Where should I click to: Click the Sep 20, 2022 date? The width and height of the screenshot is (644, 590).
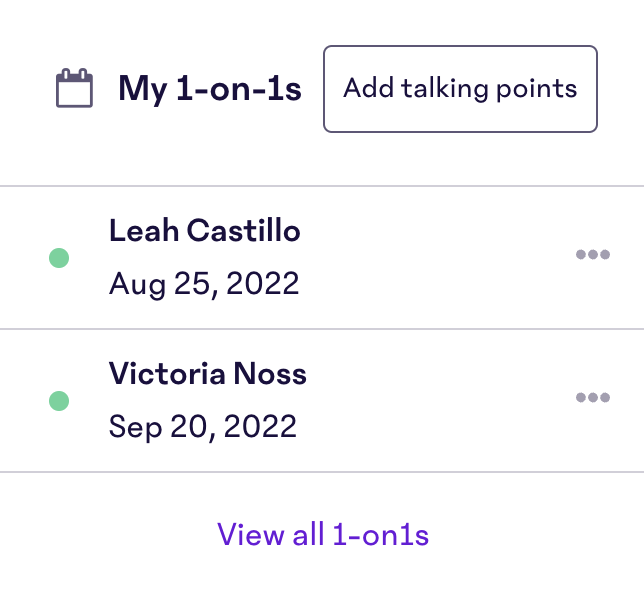coord(202,427)
